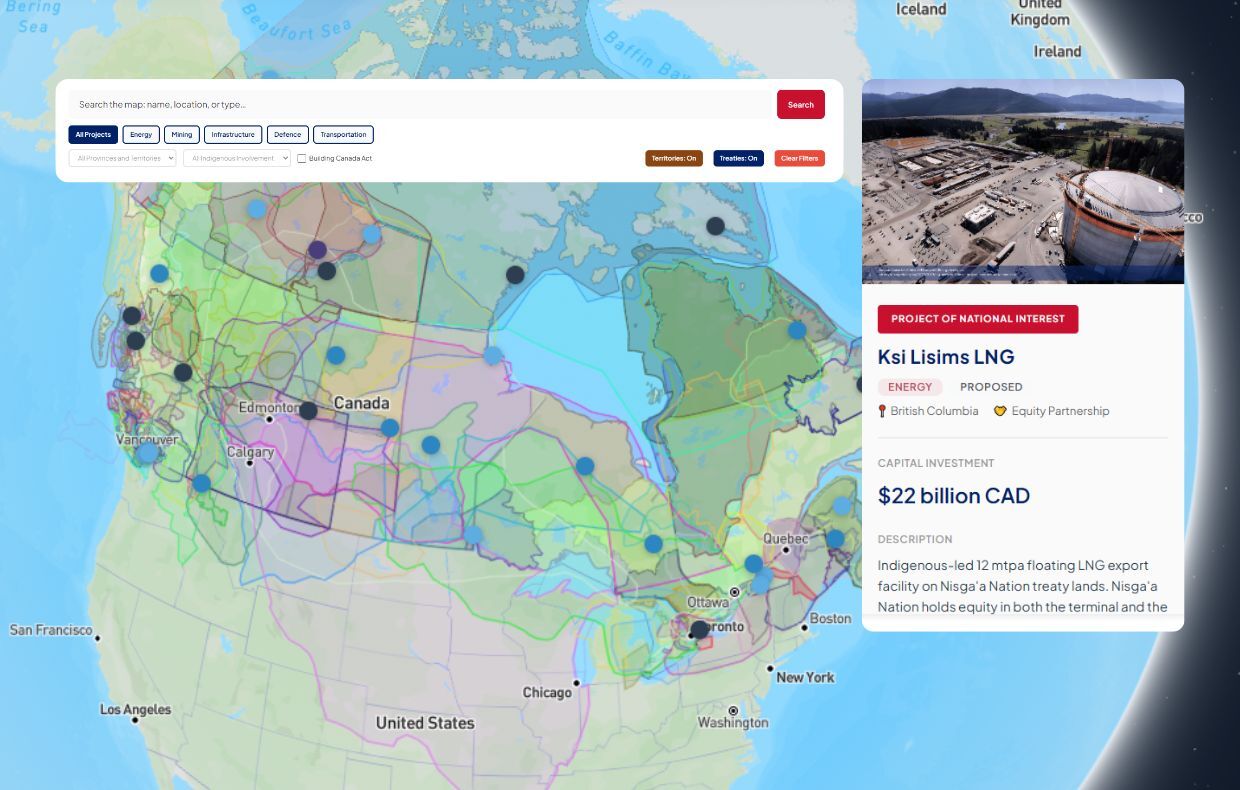Screen dimensions: 1240x790
Task: Select the All Projects filter tab
Action: [93, 134]
